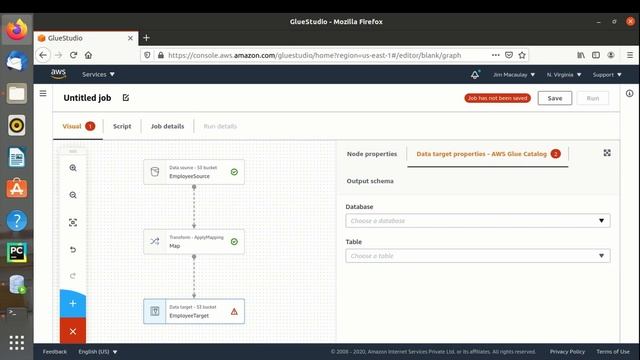The height and width of the screenshot is (360, 640).
Task: Launch LibreOffice Writer from the dock
Action: [x=17, y=157]
